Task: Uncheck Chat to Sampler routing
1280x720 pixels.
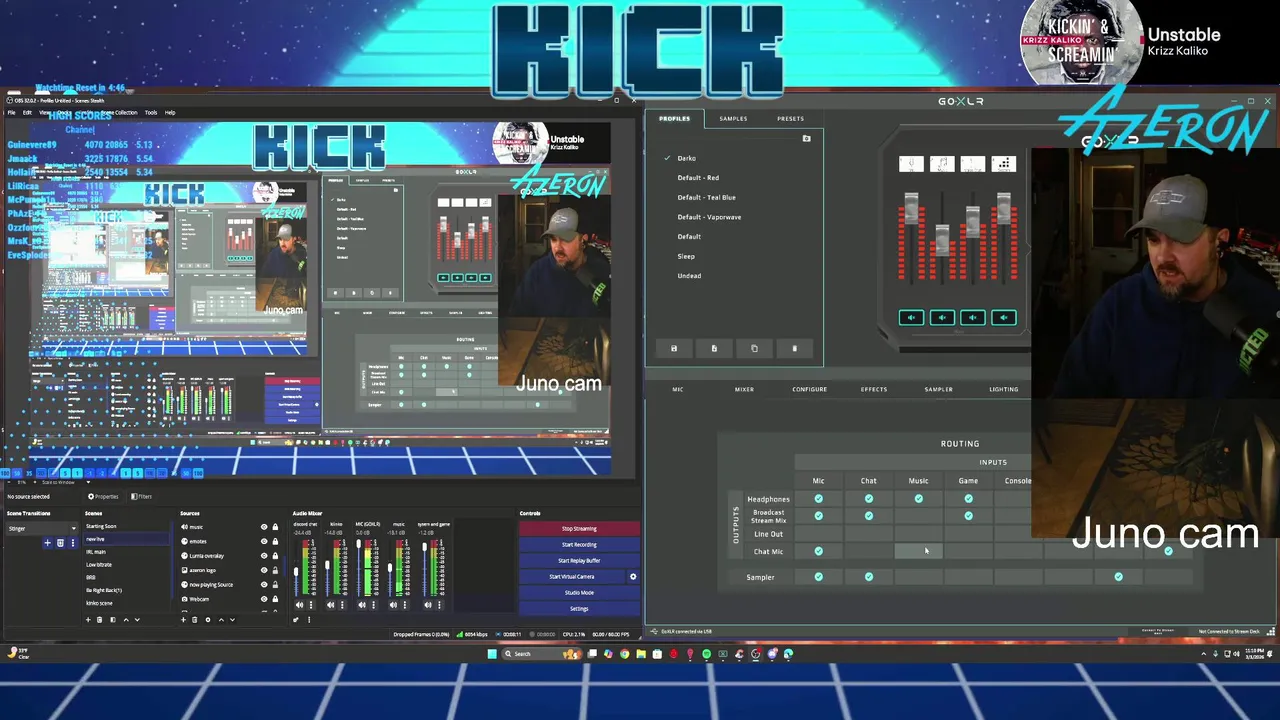Action: click(869, 577)
